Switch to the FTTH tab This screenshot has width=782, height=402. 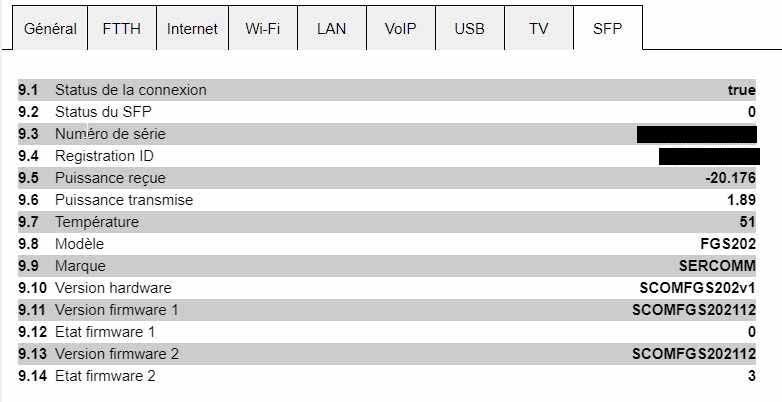tap(122, 29)
